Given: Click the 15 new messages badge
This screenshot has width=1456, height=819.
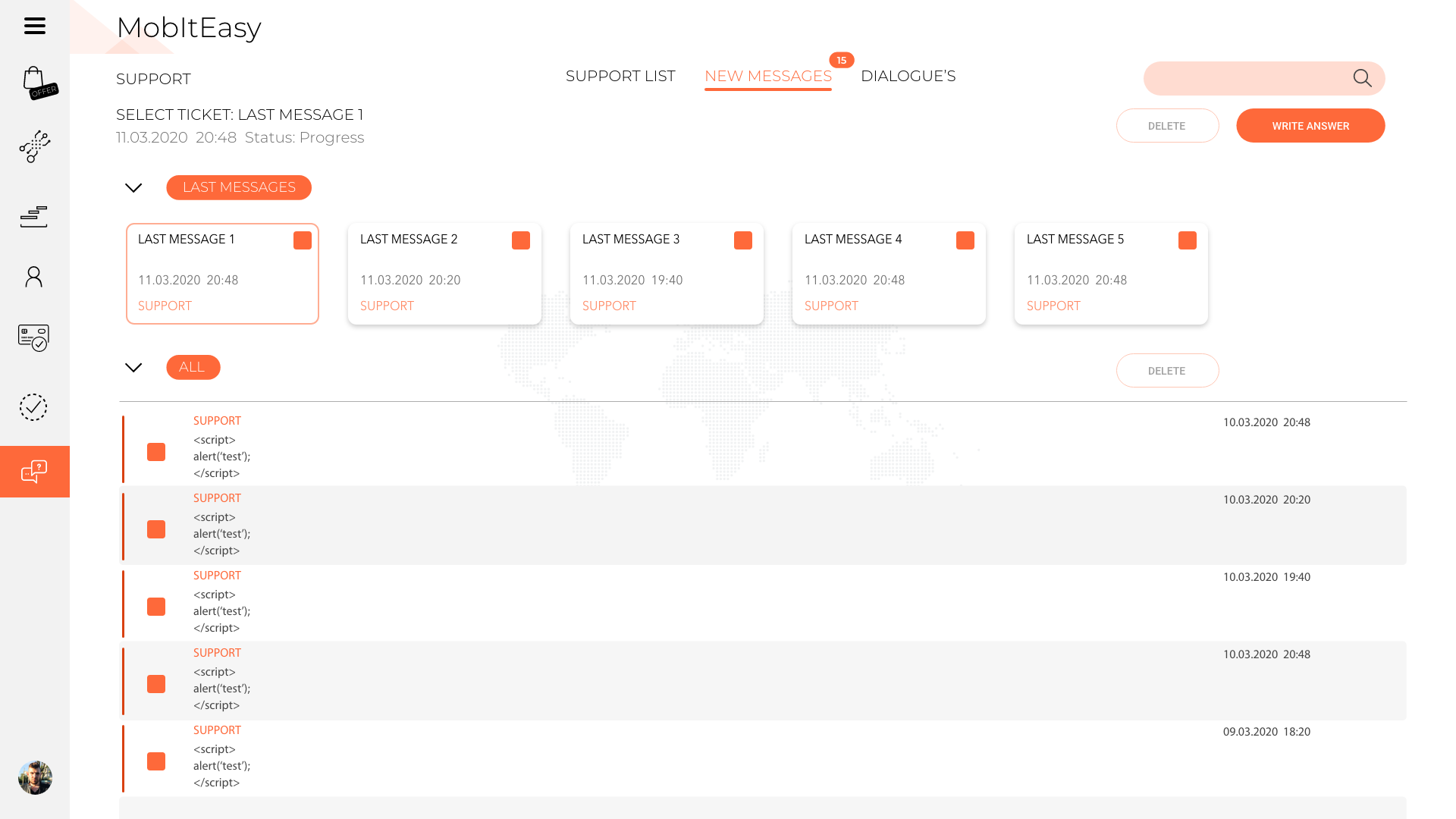Looking at the screenshot, I should point(842,60).
